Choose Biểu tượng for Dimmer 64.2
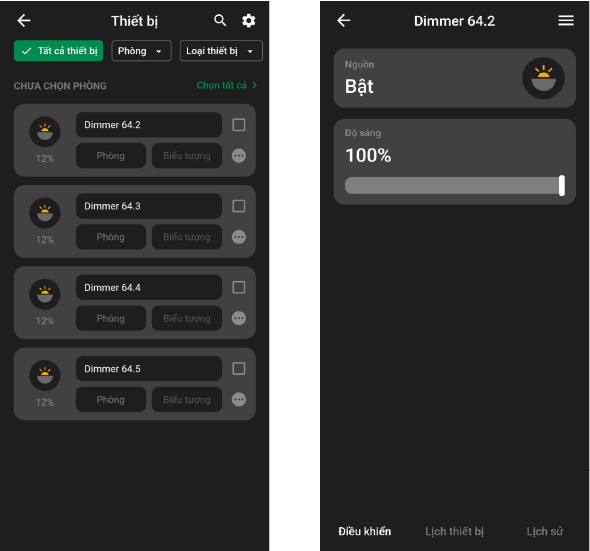 pos(187,155)
